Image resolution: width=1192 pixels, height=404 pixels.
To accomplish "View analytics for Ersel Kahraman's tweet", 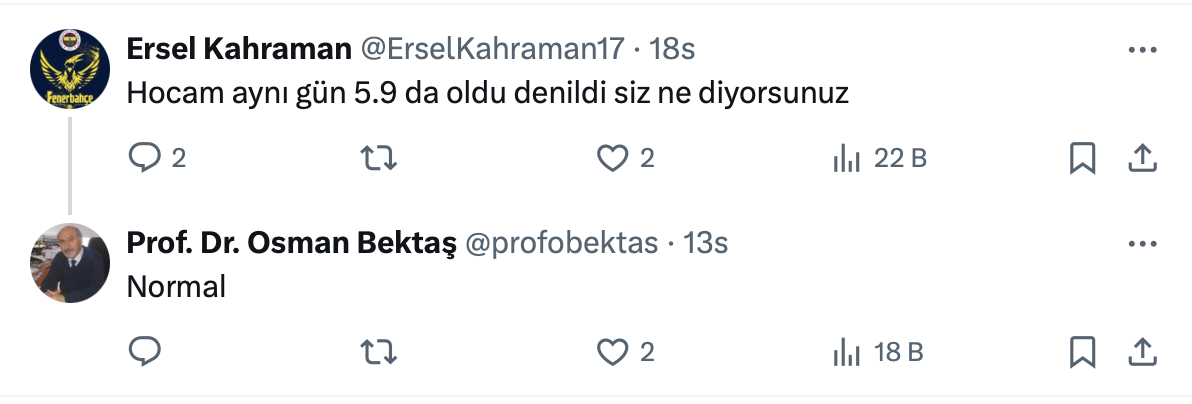I will tap(846, 158).
